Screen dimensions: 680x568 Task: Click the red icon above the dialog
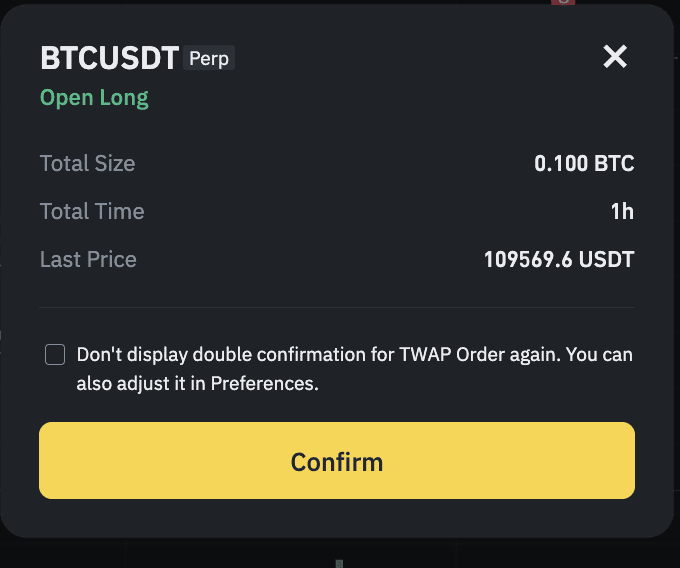click(563, 2)
